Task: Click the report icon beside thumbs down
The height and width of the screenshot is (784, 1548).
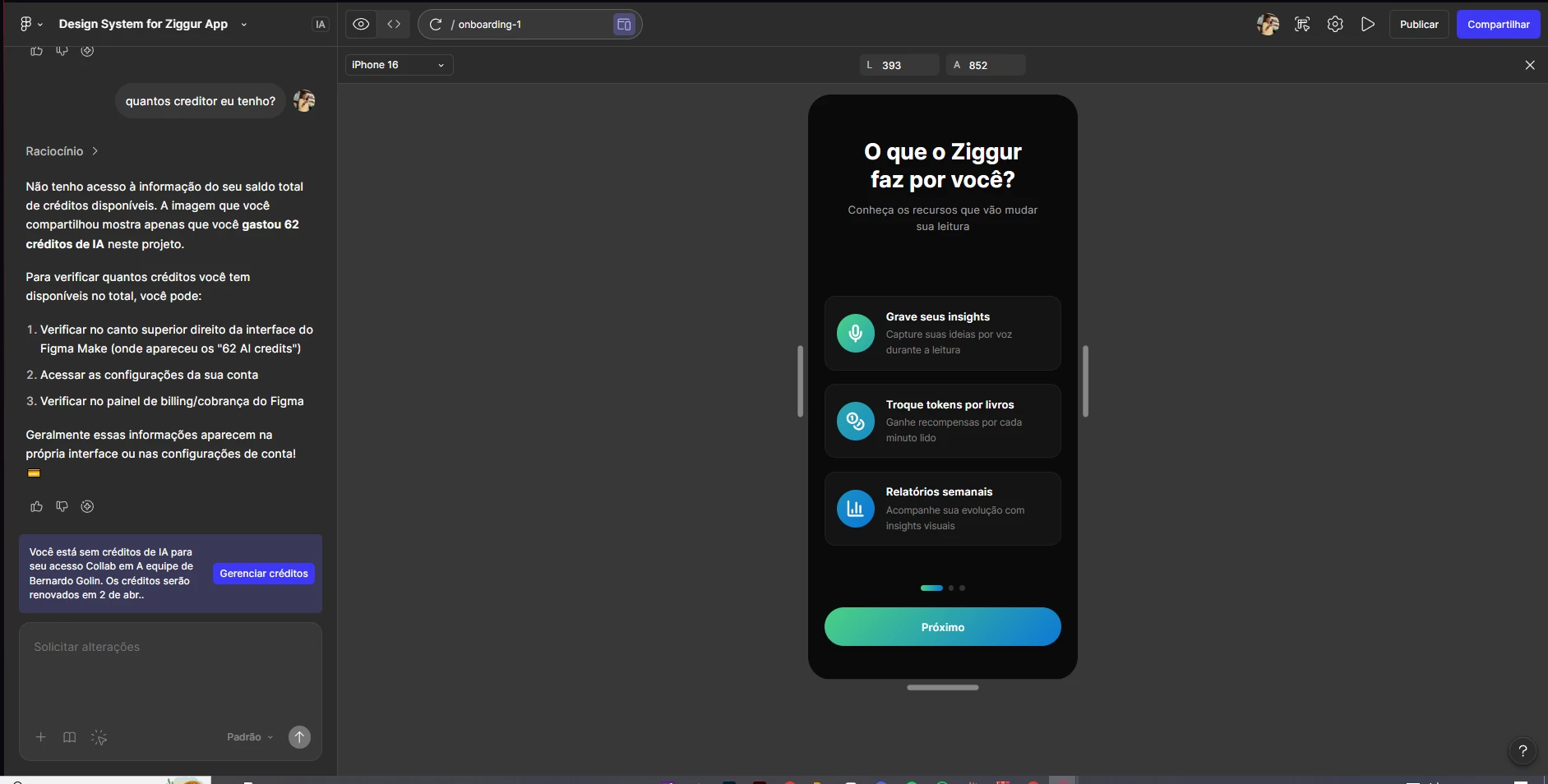Action: tap(87, 506)
